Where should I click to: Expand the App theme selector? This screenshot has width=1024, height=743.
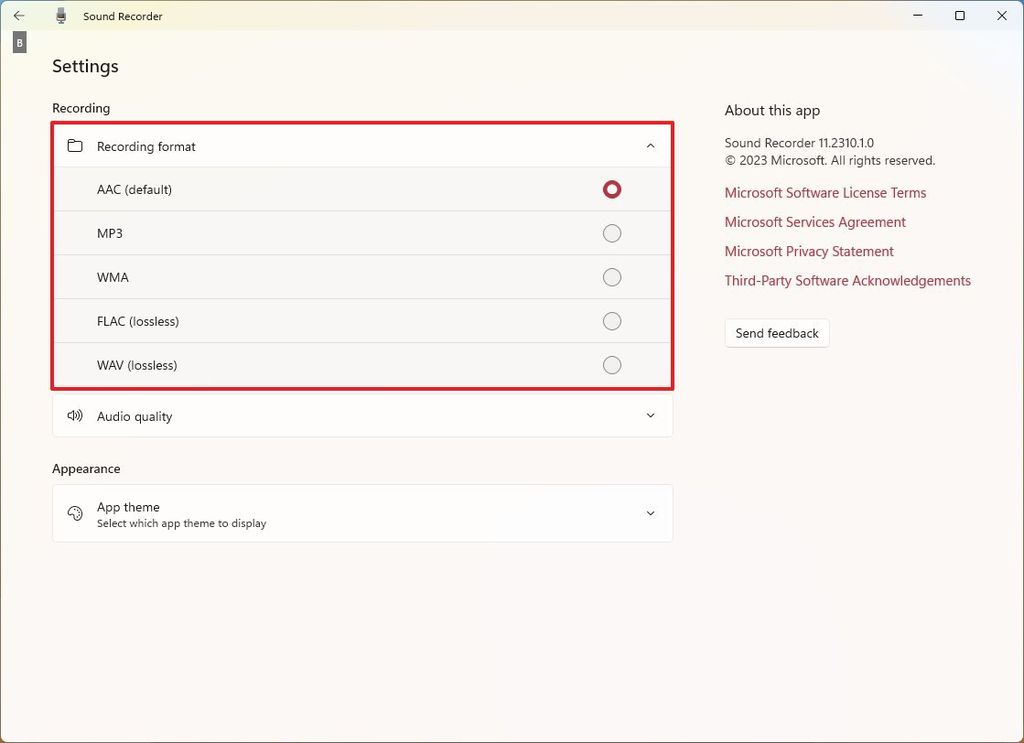[650, 513]
